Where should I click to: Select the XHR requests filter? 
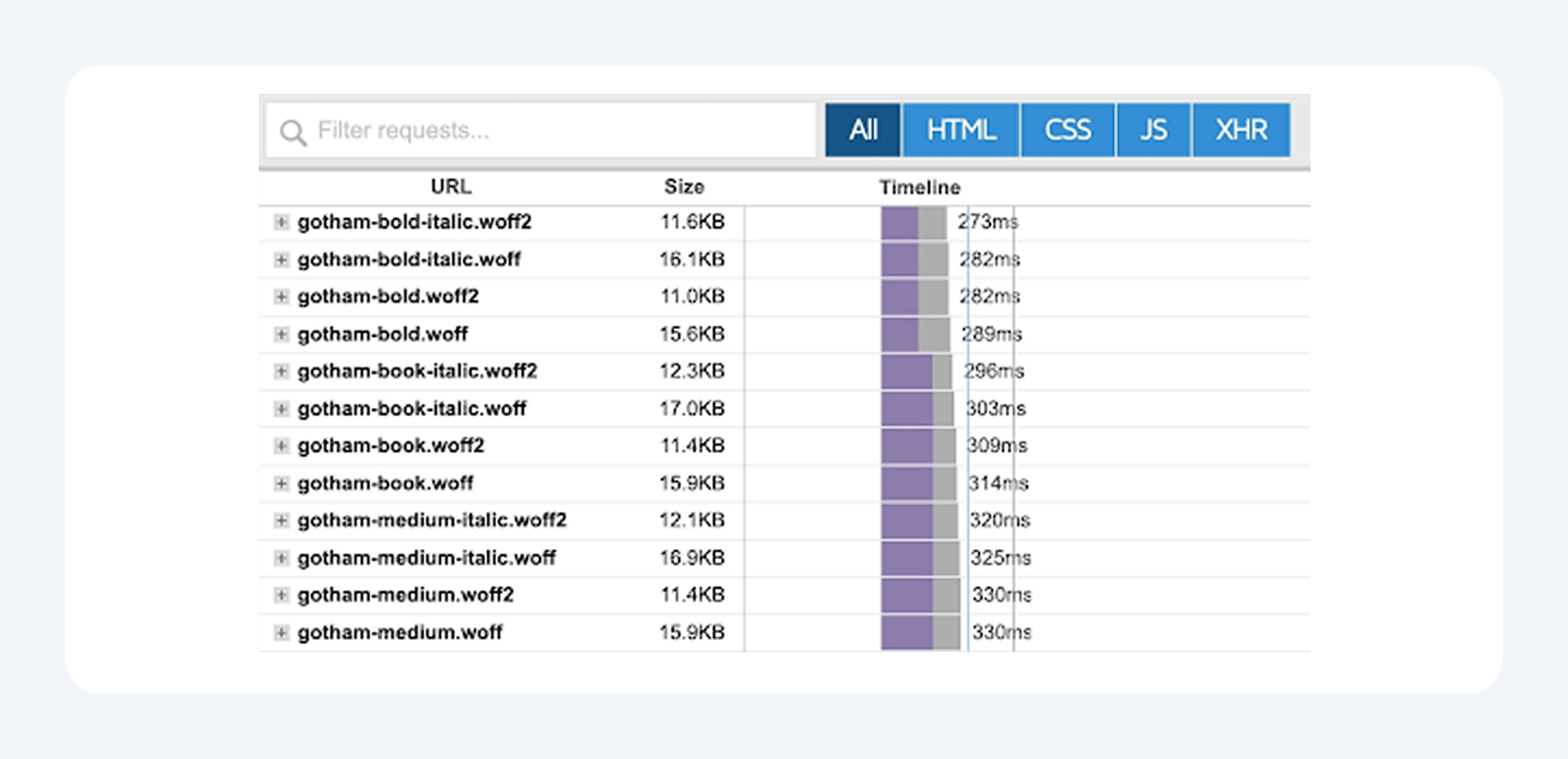(x=1240, y=129)
